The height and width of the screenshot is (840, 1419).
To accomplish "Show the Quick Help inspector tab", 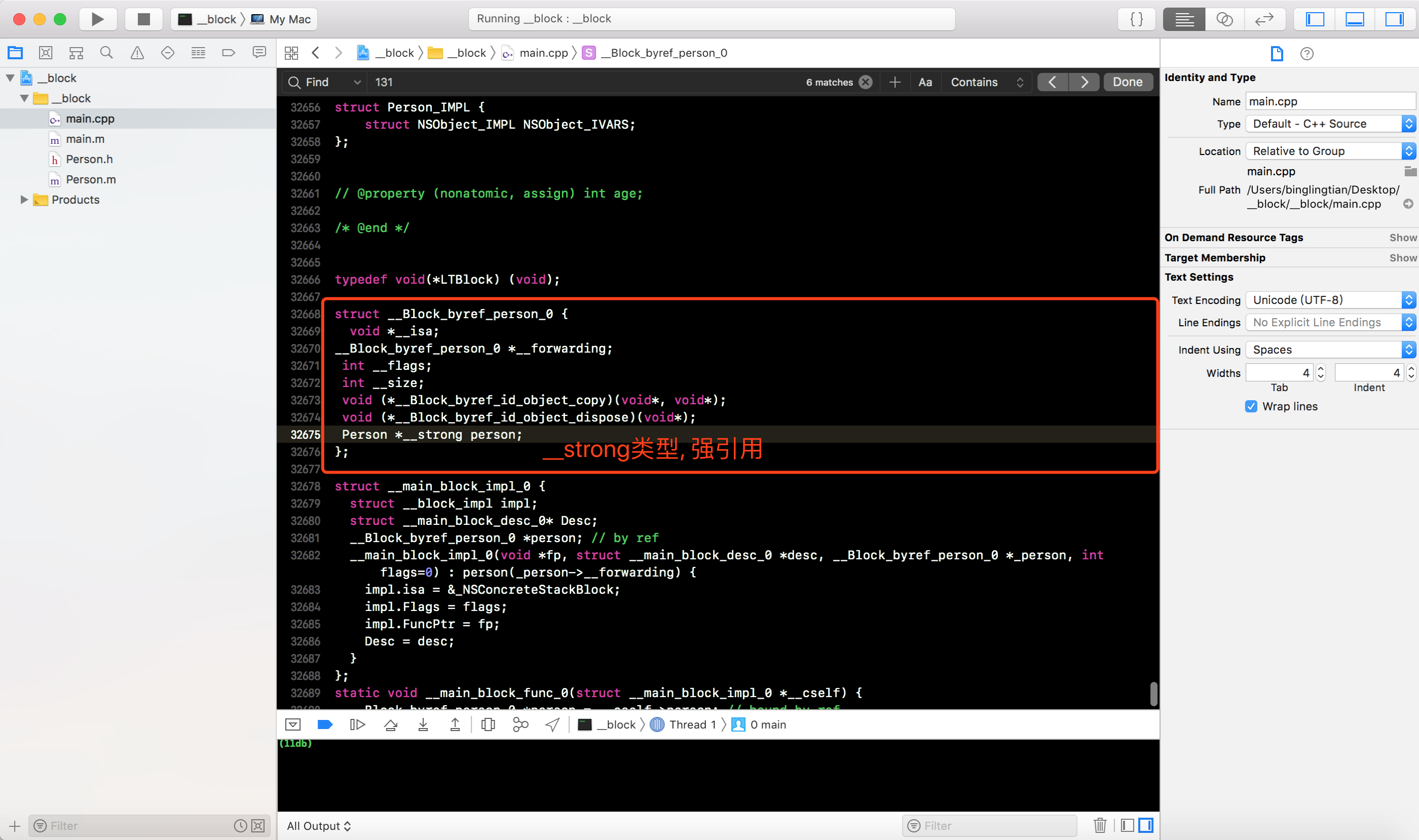I will click(x=1307, y=54).
